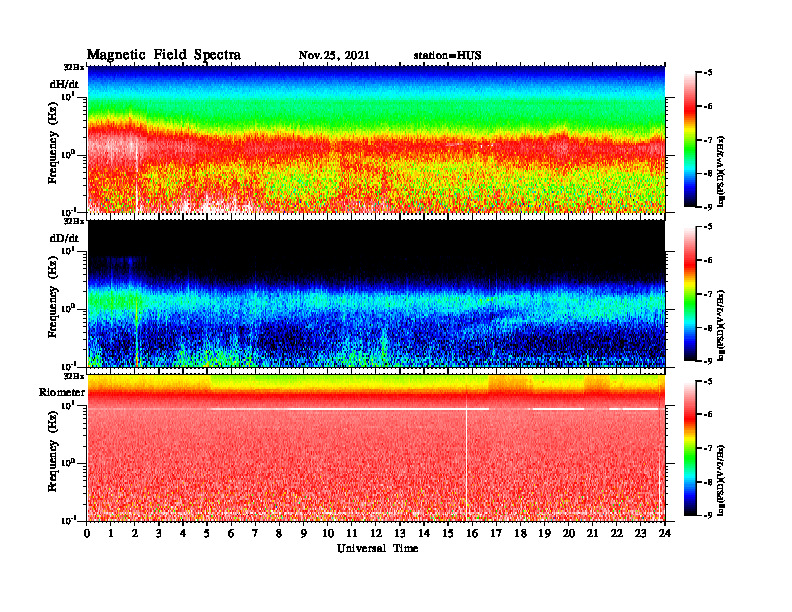This screenshot has width=792, height=612.
Task: Click the "Universal Time" axis title
Action: pos(377,548)
